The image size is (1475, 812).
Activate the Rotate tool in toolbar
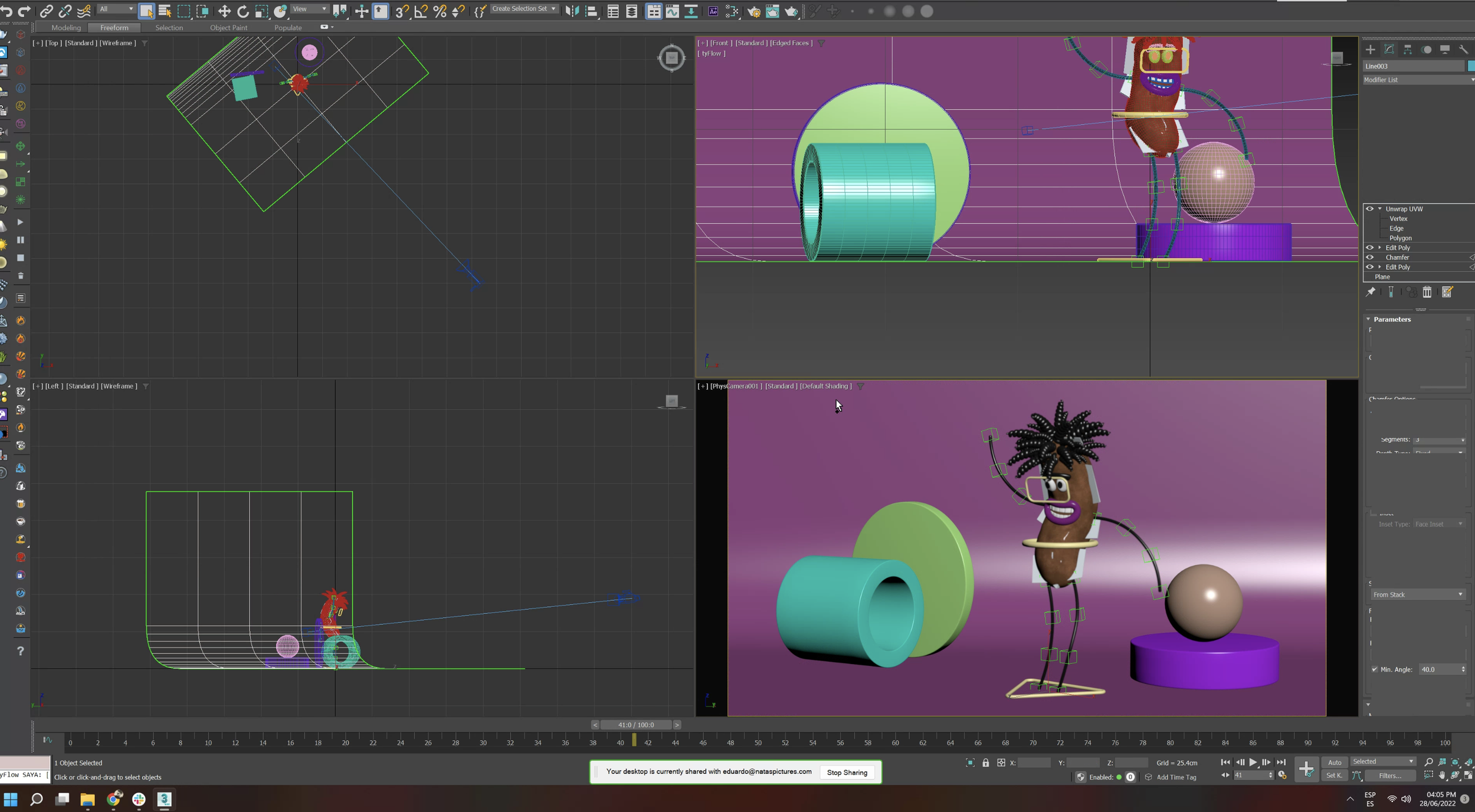(242, 11)
